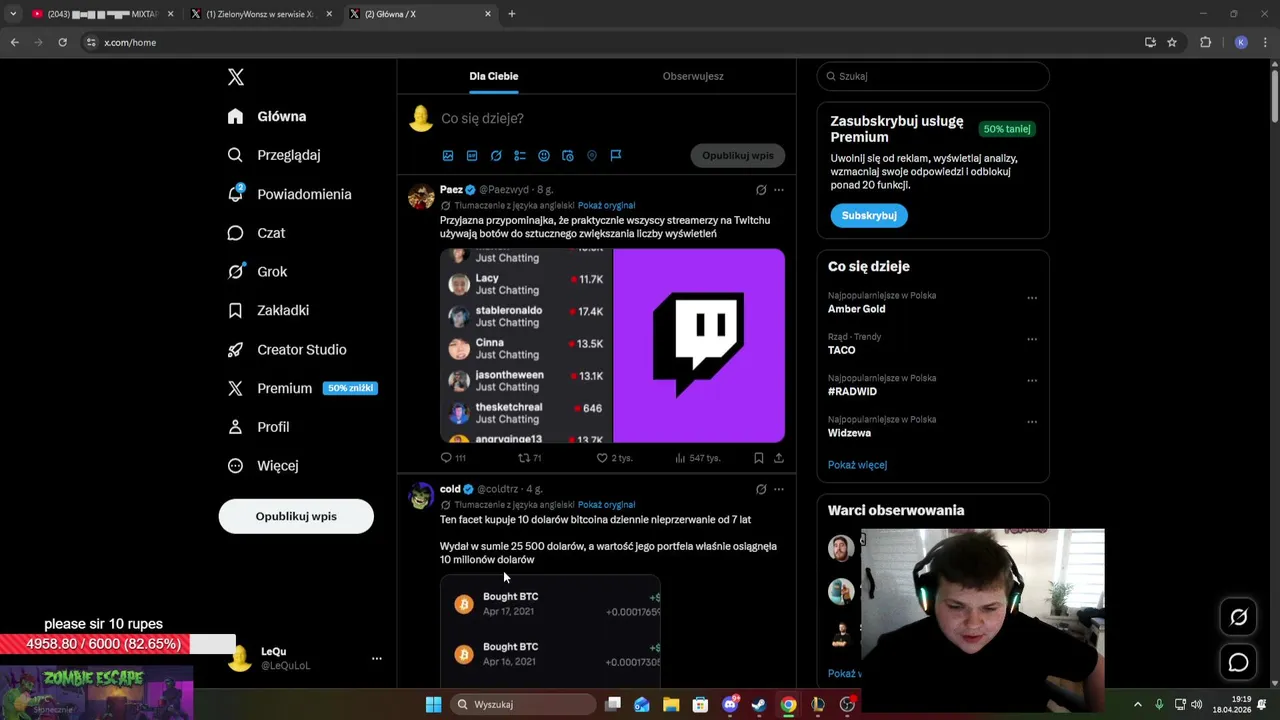Screen dimensions: 1280x720
Task: Like the Paez post
Action: click(x=614, y=458)
